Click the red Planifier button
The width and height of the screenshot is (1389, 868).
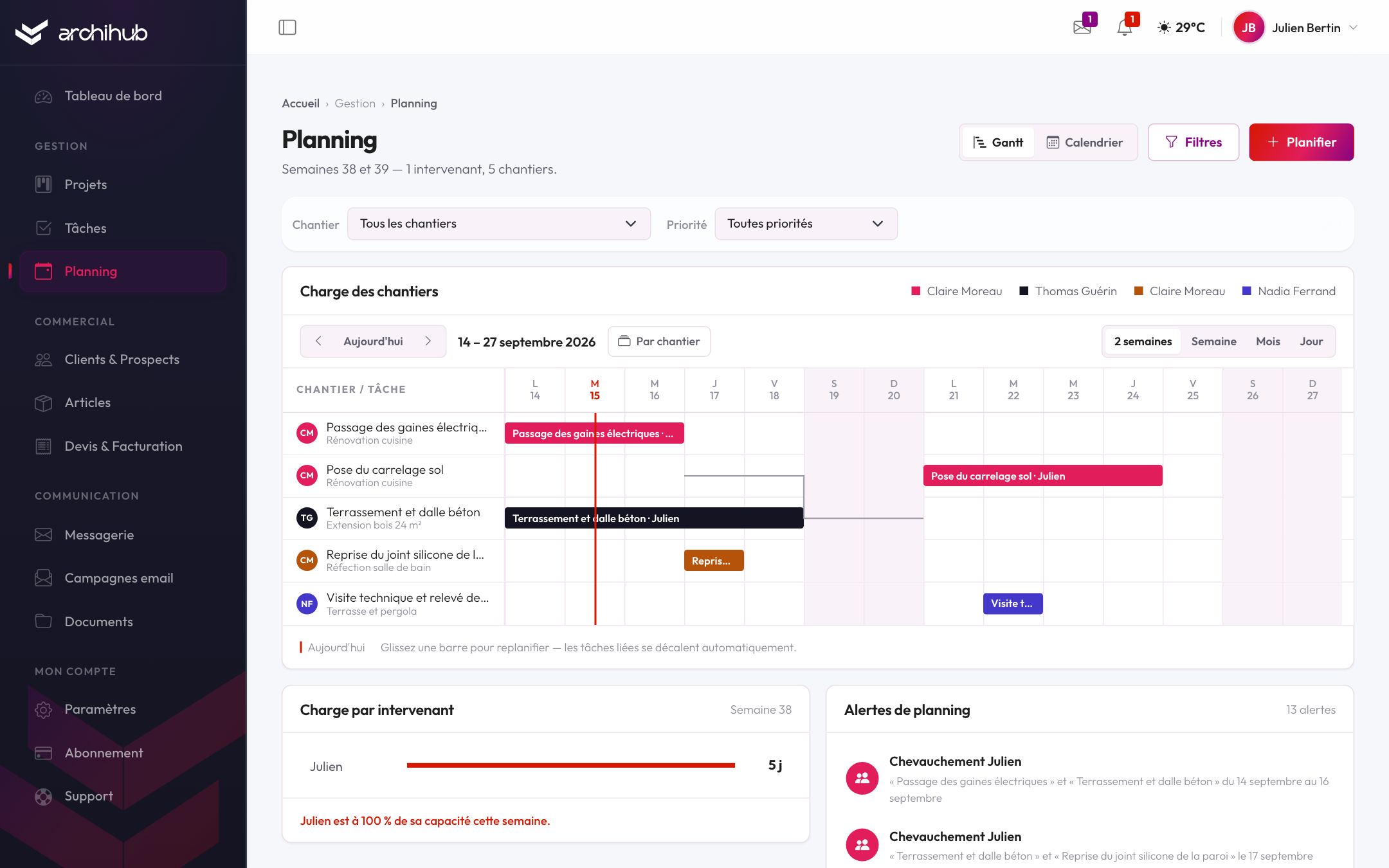tap(1302, 142)
